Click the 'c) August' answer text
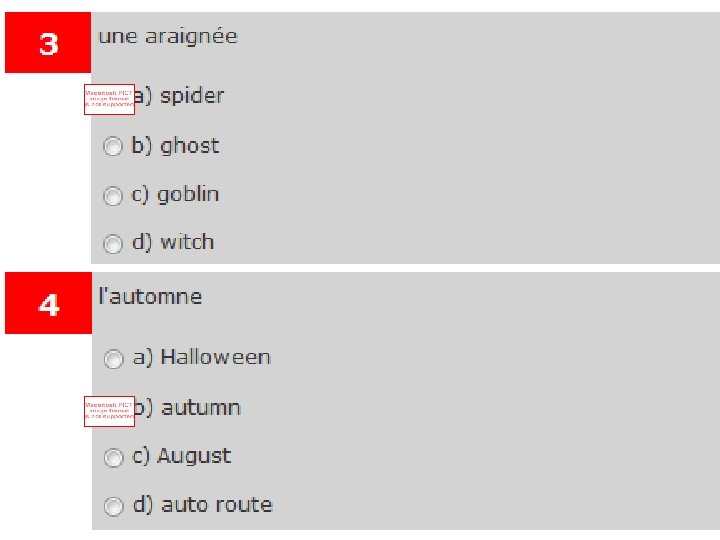This screenshot has height=540, width=720. (182, 456)
